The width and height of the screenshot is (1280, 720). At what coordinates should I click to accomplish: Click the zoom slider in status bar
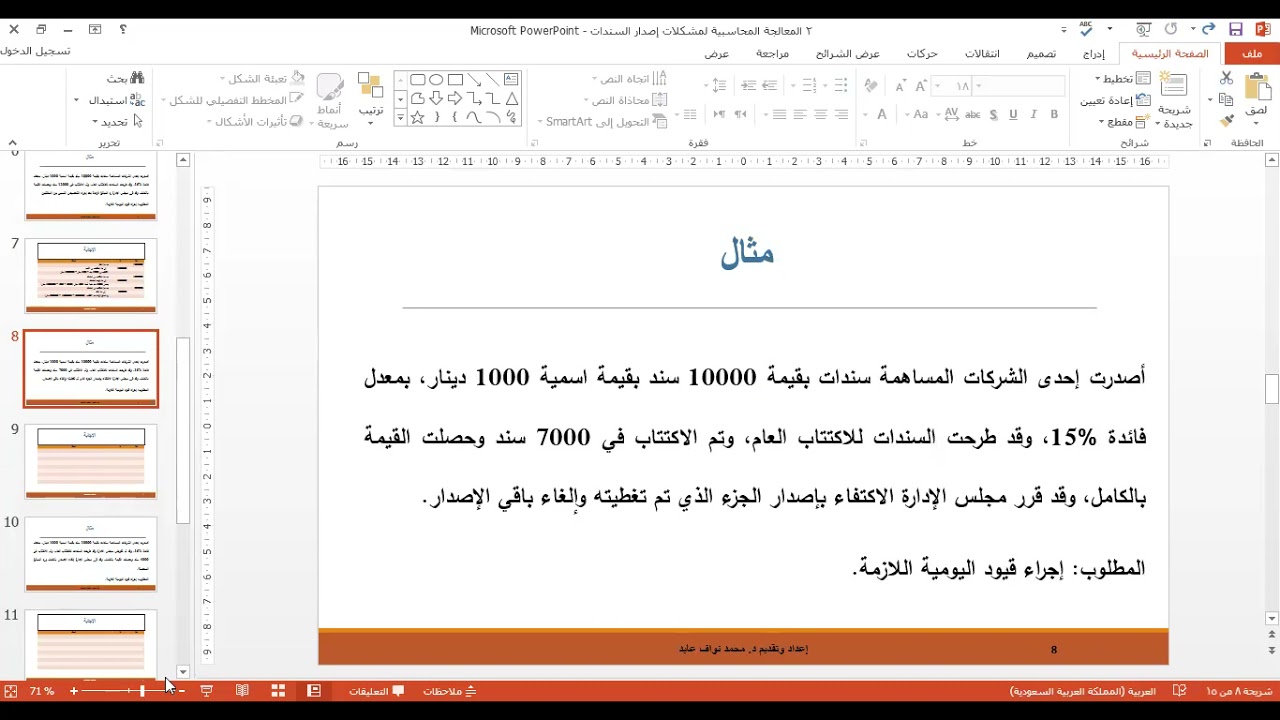point(128,691)
